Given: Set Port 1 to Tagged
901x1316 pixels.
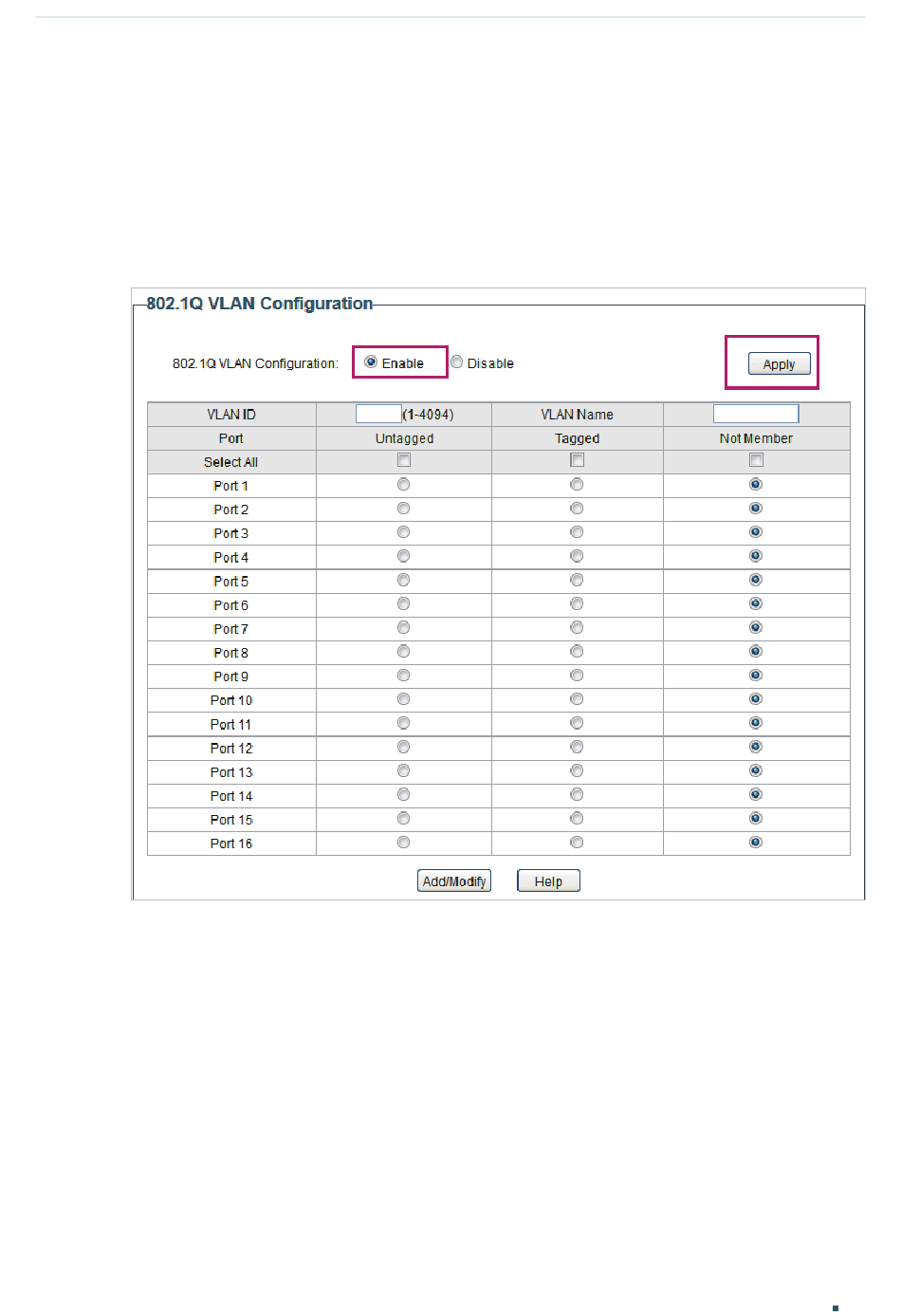Looking at the screenshot, I should pyautogui.click(x=577, y=484).
